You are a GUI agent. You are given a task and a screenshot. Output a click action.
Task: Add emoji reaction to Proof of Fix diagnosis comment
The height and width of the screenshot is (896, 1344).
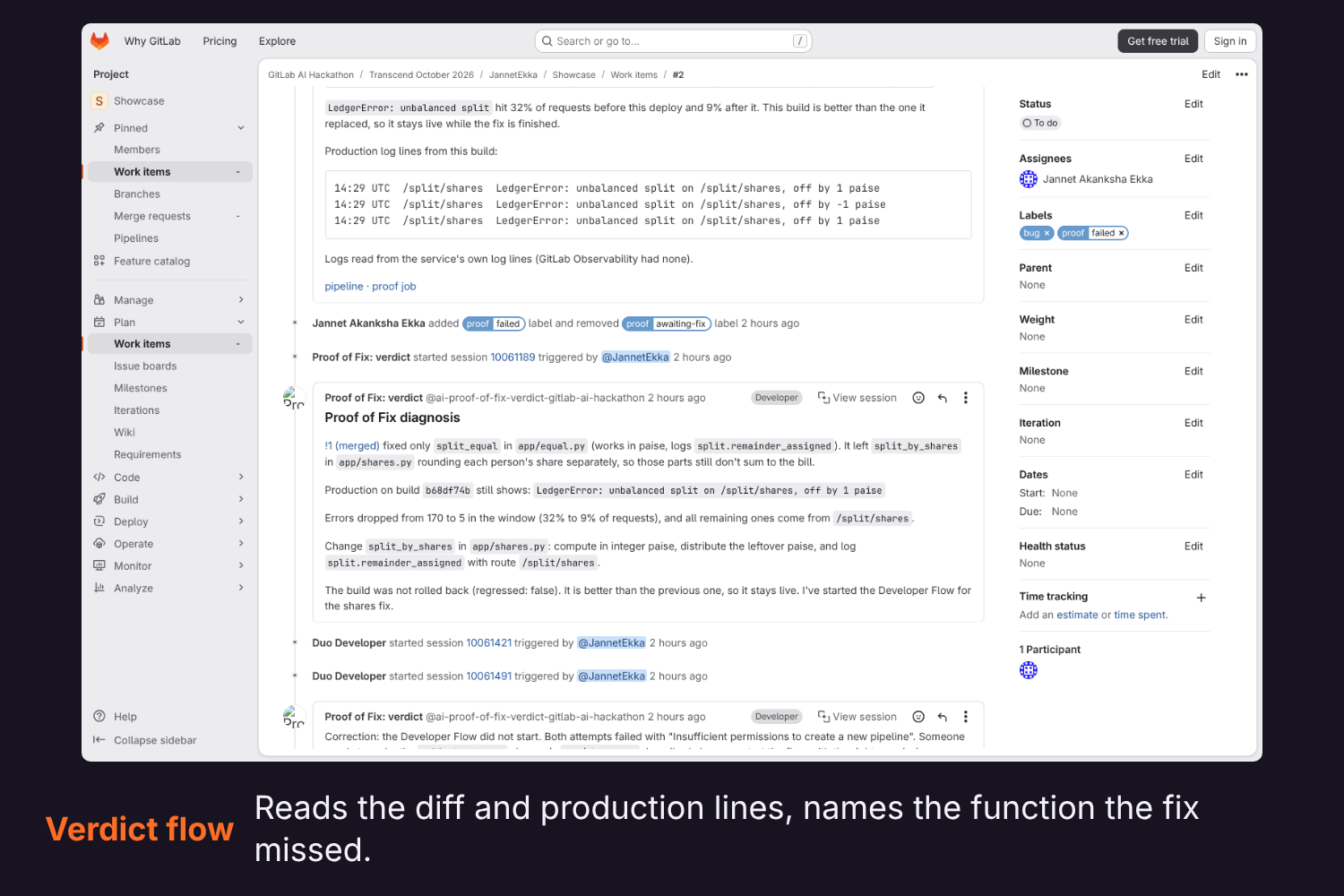coord(918,398)
